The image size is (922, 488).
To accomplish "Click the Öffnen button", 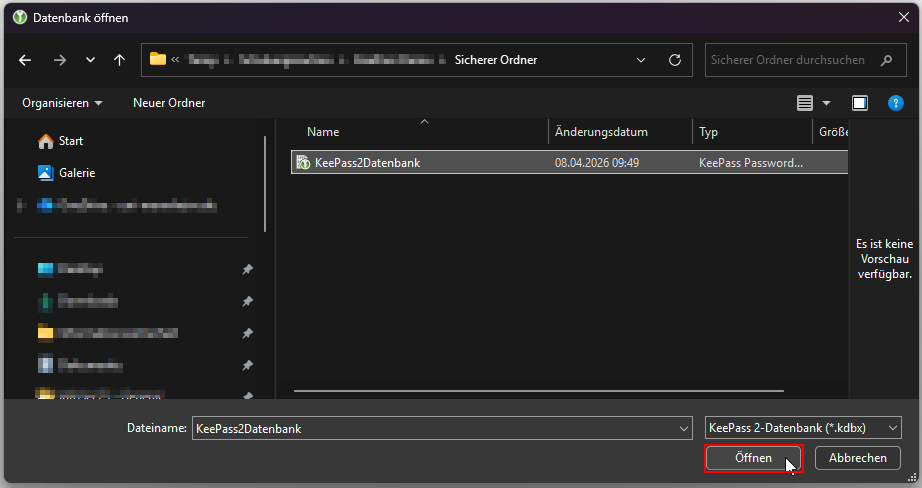I will point(753,458).
